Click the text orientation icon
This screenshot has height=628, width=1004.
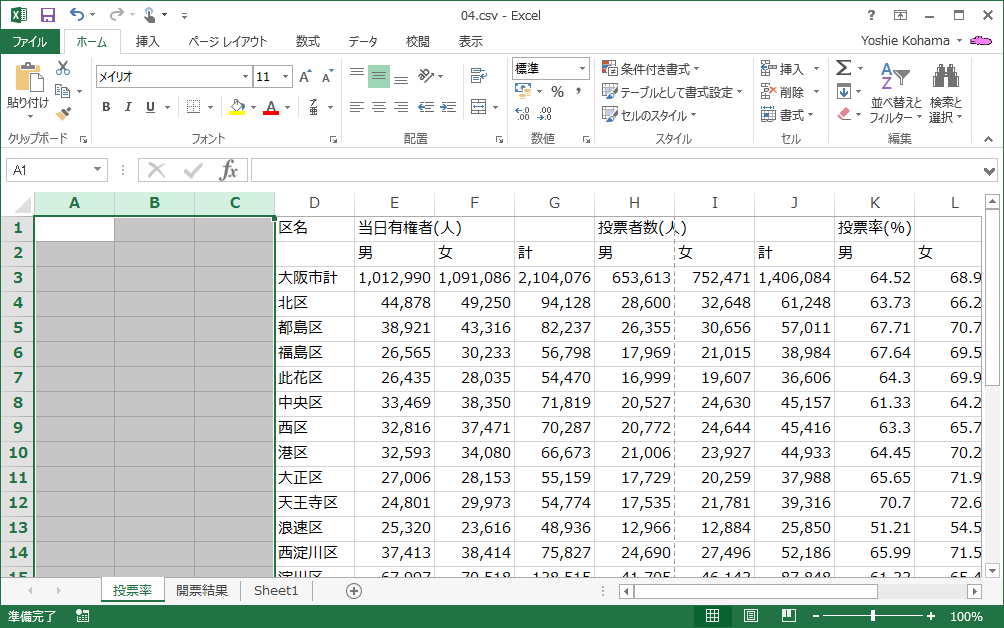(426, 76)
